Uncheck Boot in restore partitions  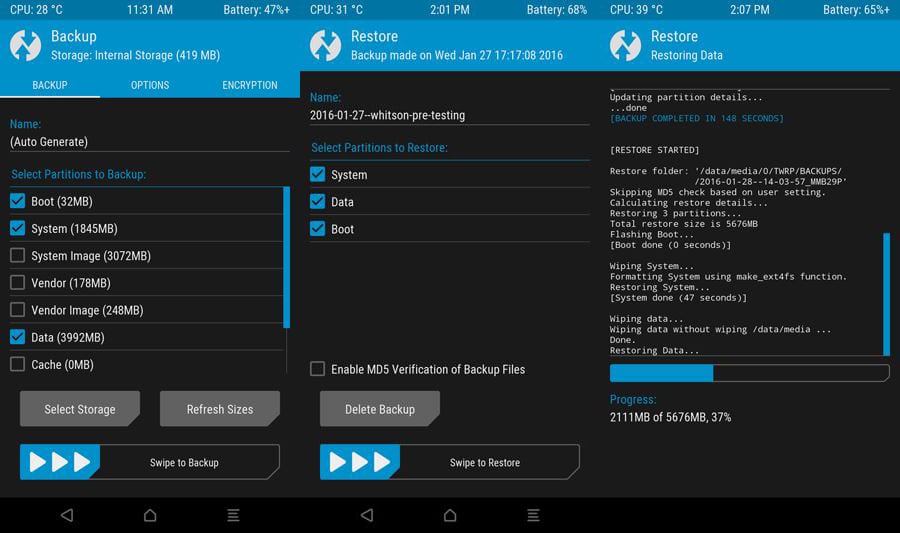click(x=317, y=228)
